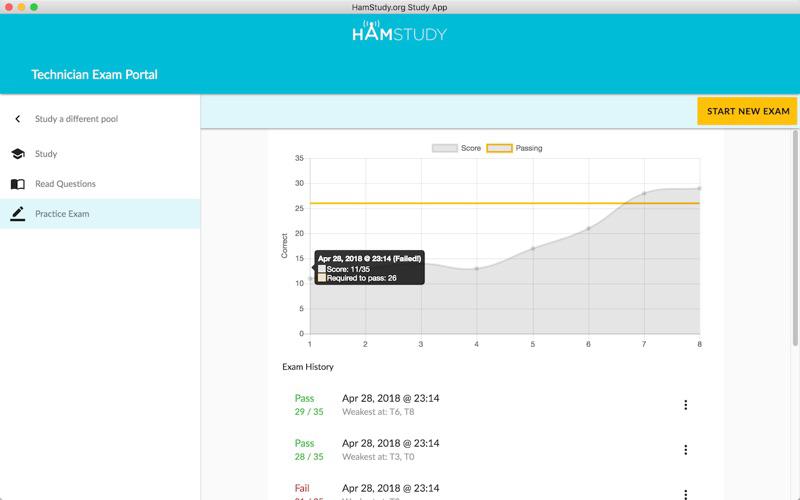Open Study a different pool
Image resolution: width=800 pixels, height=500 pixels.
(x=76, y=119)
